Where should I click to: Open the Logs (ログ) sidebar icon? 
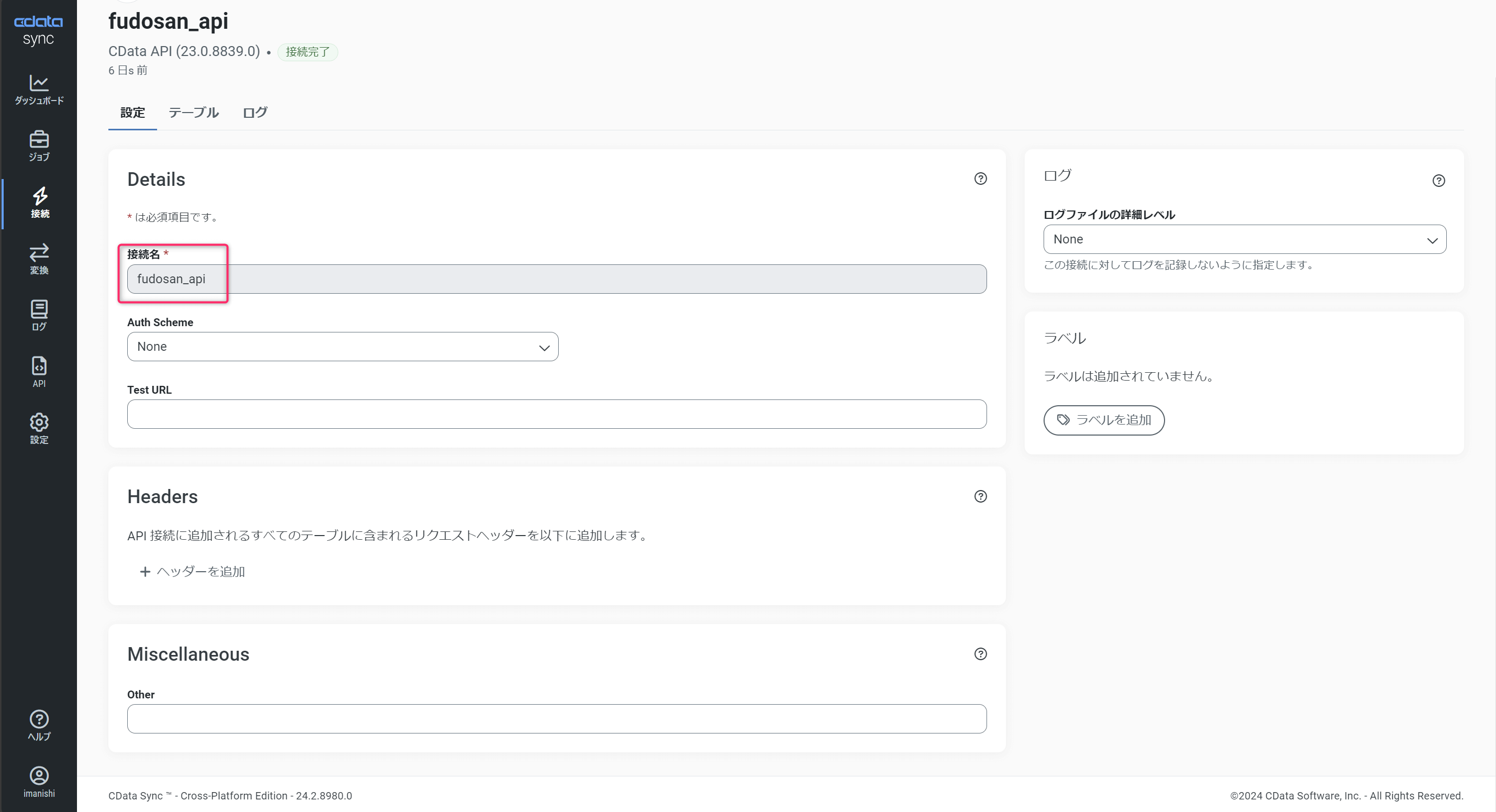[39, 315]
